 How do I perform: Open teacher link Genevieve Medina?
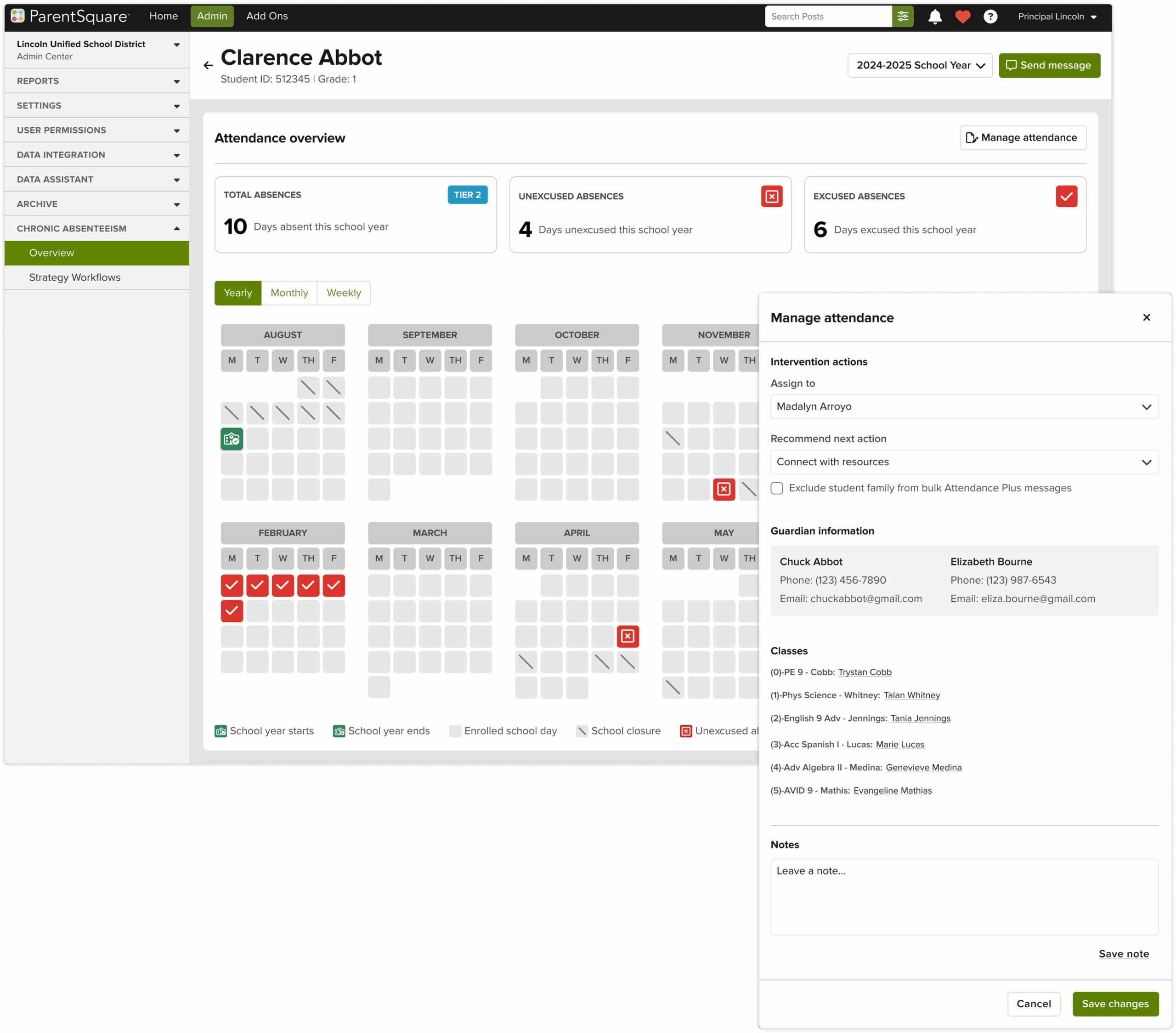[x=923, y=767]
